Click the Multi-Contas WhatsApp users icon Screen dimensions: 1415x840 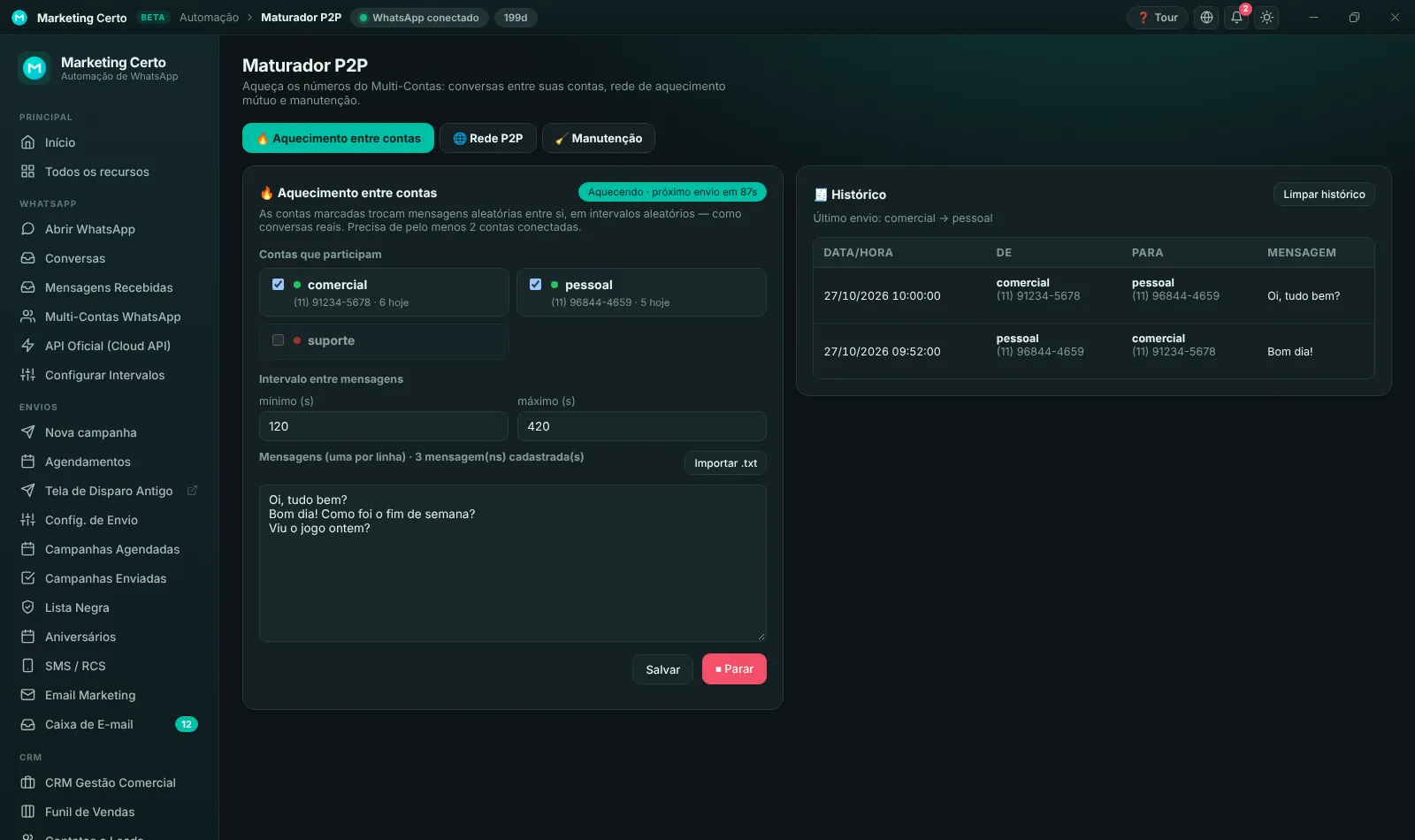click(x=28, y=317)
